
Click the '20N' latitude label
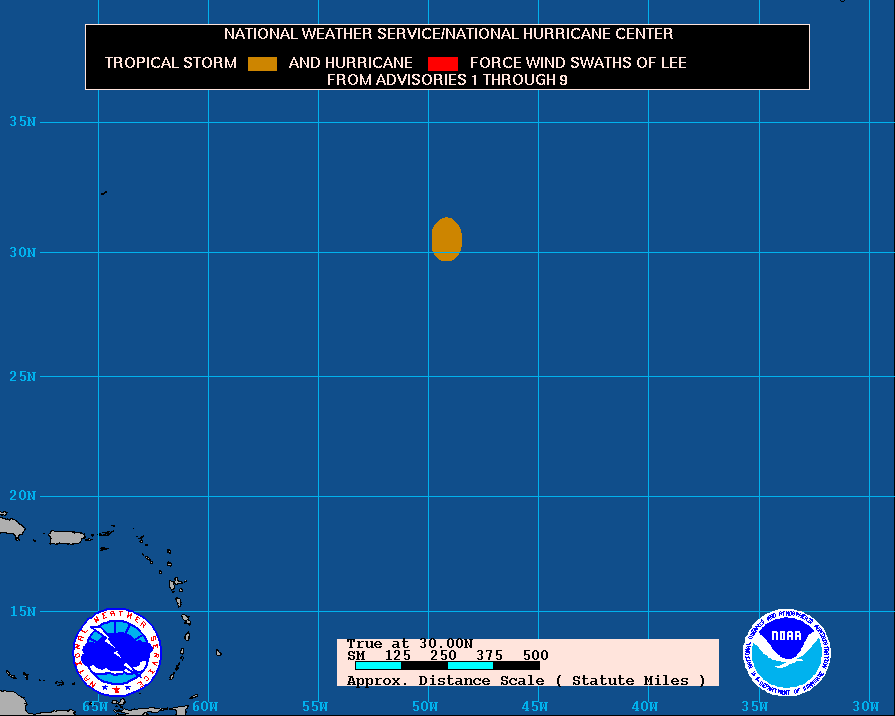[23, 496]
